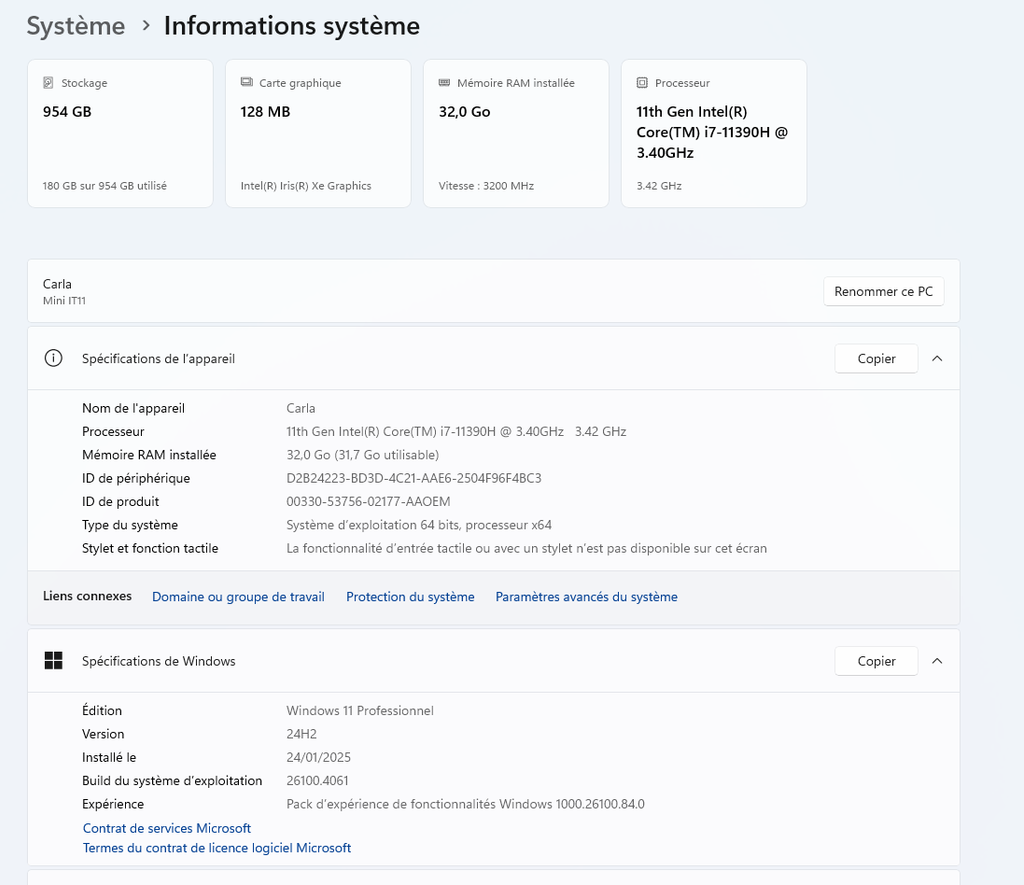Click the 3.42 GHz text in Processeur card
1024x885 pixels.
(659, 185)
